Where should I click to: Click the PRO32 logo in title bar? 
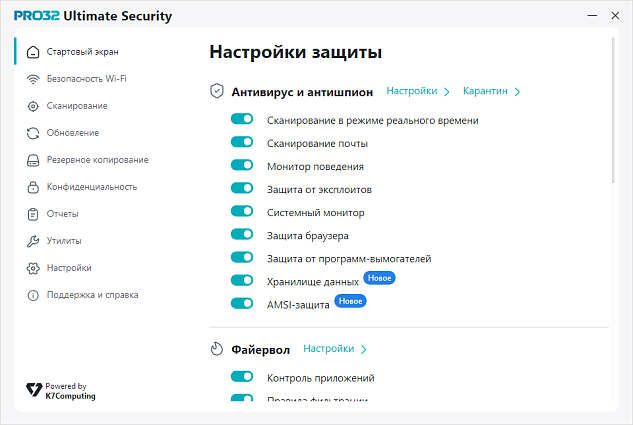click(x=37, y=16)
